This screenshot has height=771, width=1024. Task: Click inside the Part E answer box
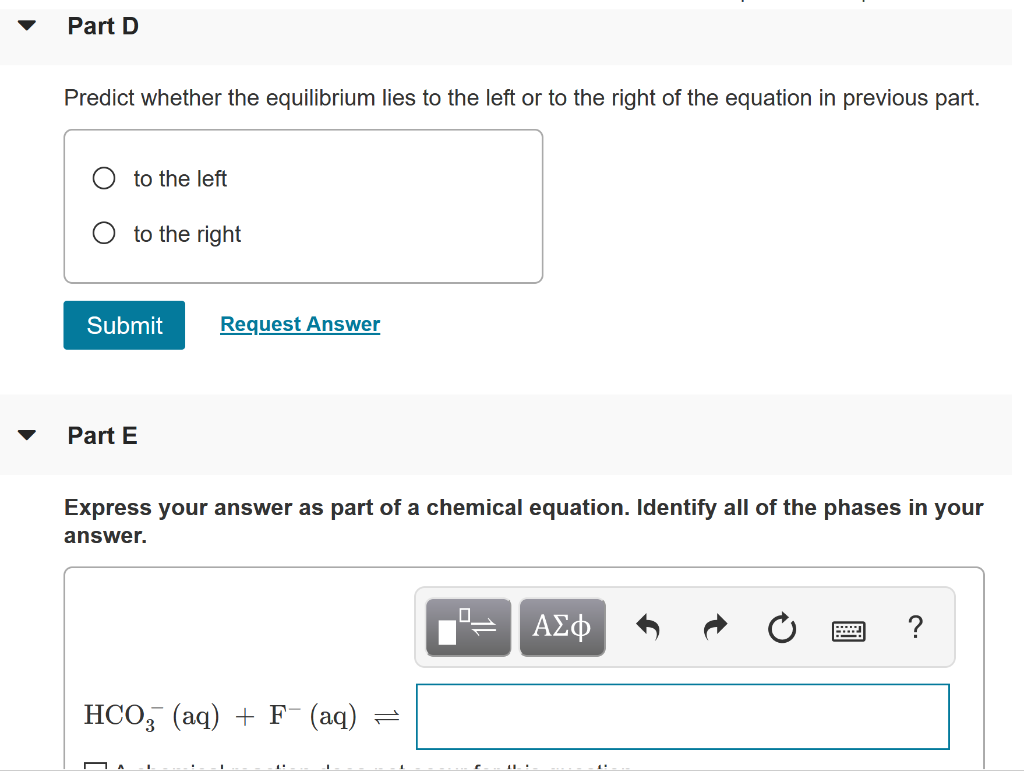click(683, 716)
